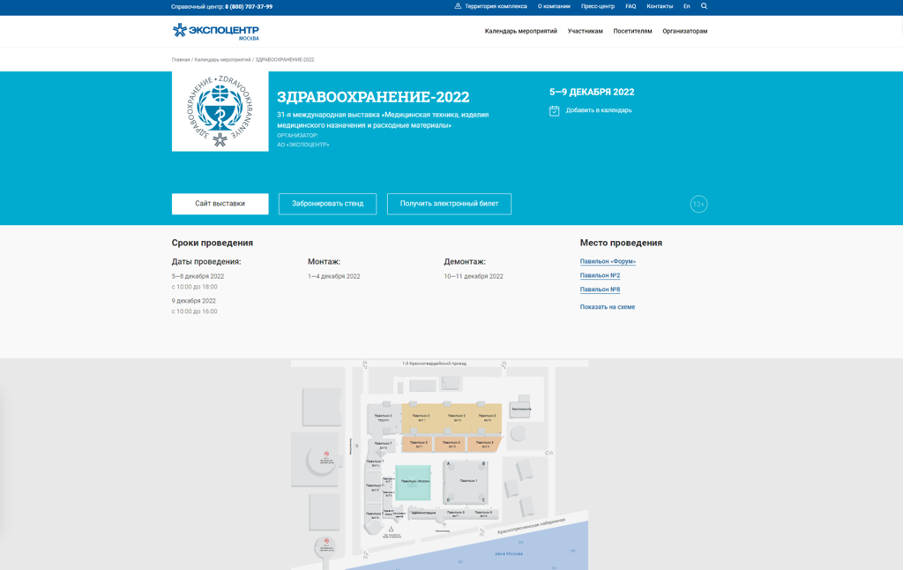Screen dimensions: 904x570
Task: Open the Организаторам menu item
Action: tap(685, 31)
